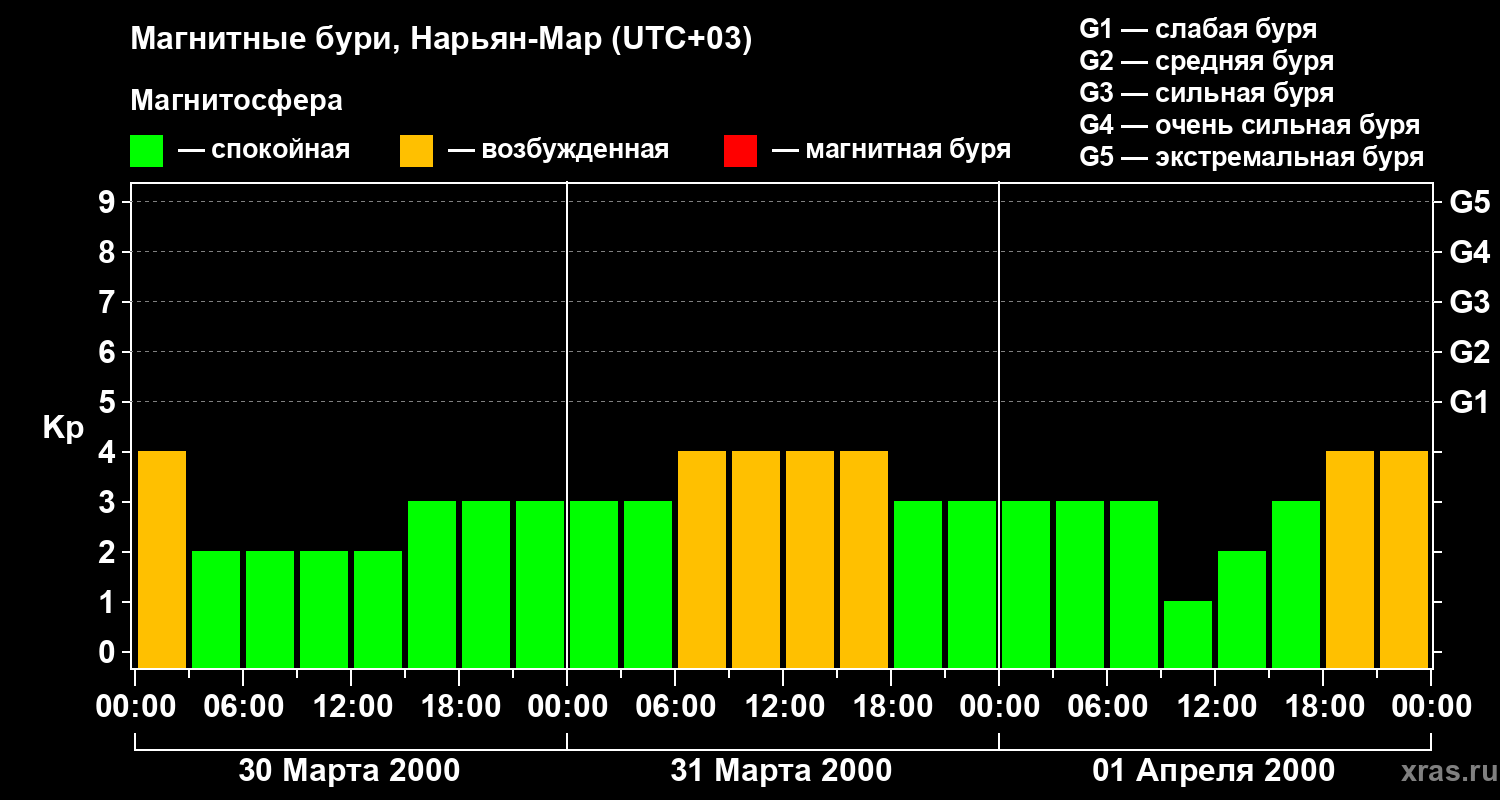The width and height of the screenshot is (1500, 800).
Task: Click the '30 Марта 2000' date label
Action: [349, 770]
